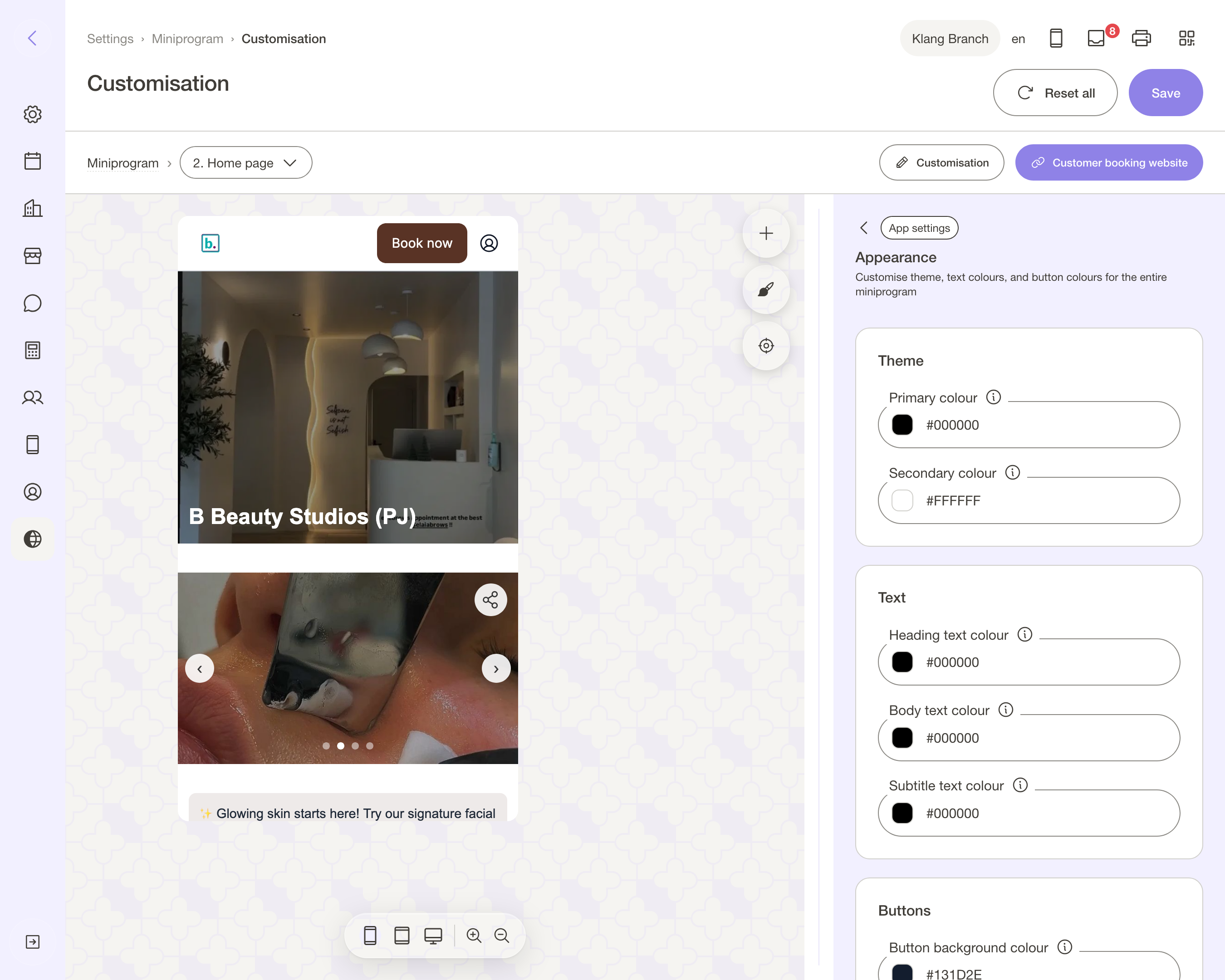Click the Customisation pencil button
This screenshot has width=1225, height=980.
(x=941, y=162)
